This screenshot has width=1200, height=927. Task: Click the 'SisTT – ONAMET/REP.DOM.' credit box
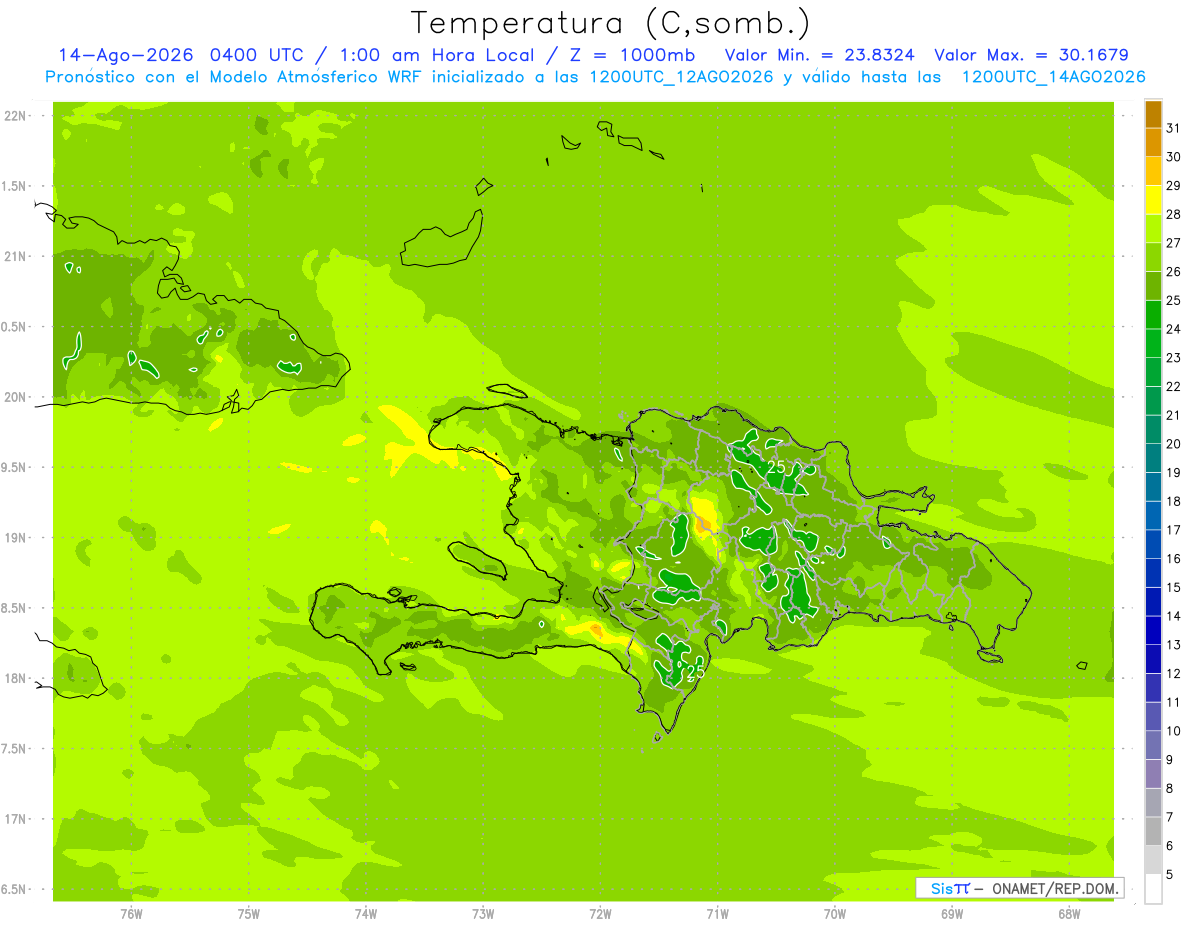pyautogui.click(x=1020, y=888)
